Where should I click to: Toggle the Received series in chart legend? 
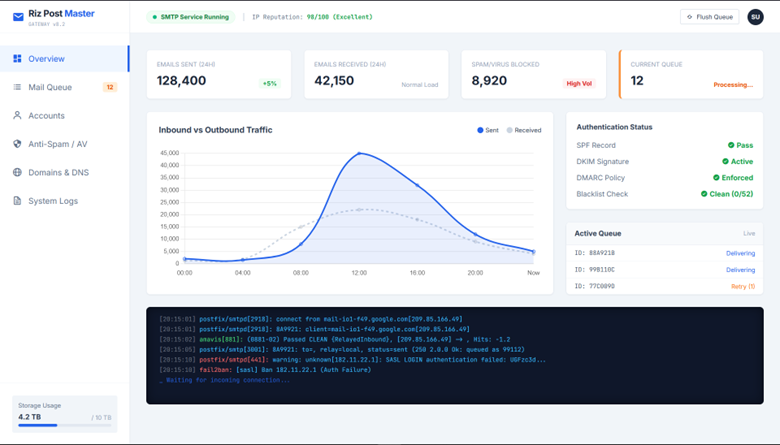click(524, 130)
